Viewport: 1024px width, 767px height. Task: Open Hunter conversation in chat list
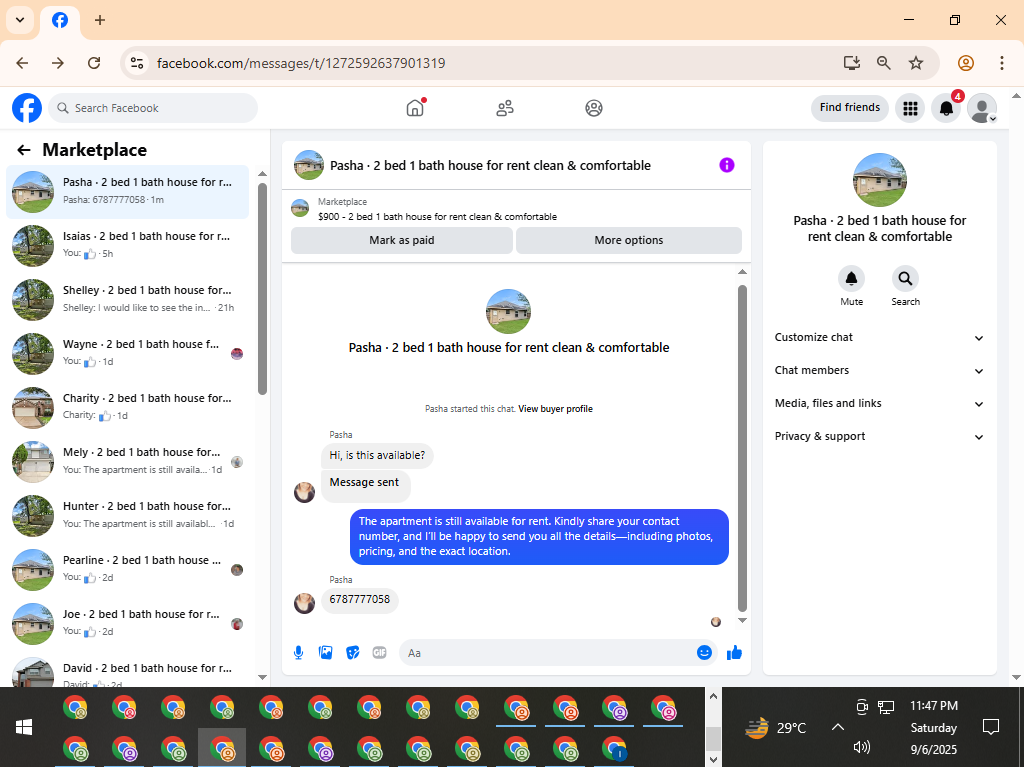coord(127,516)
